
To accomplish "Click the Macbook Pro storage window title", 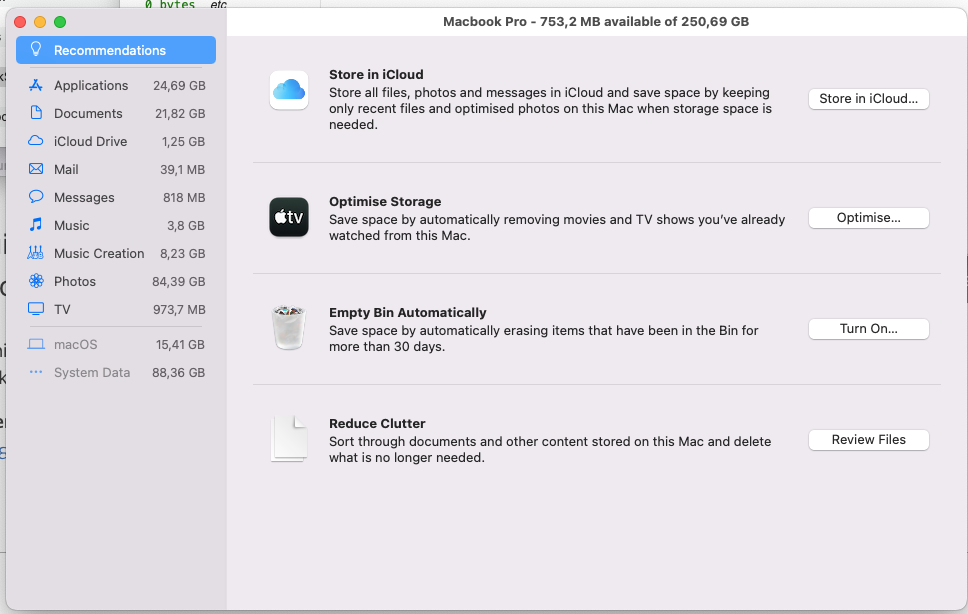I will (x=596, y=22).
